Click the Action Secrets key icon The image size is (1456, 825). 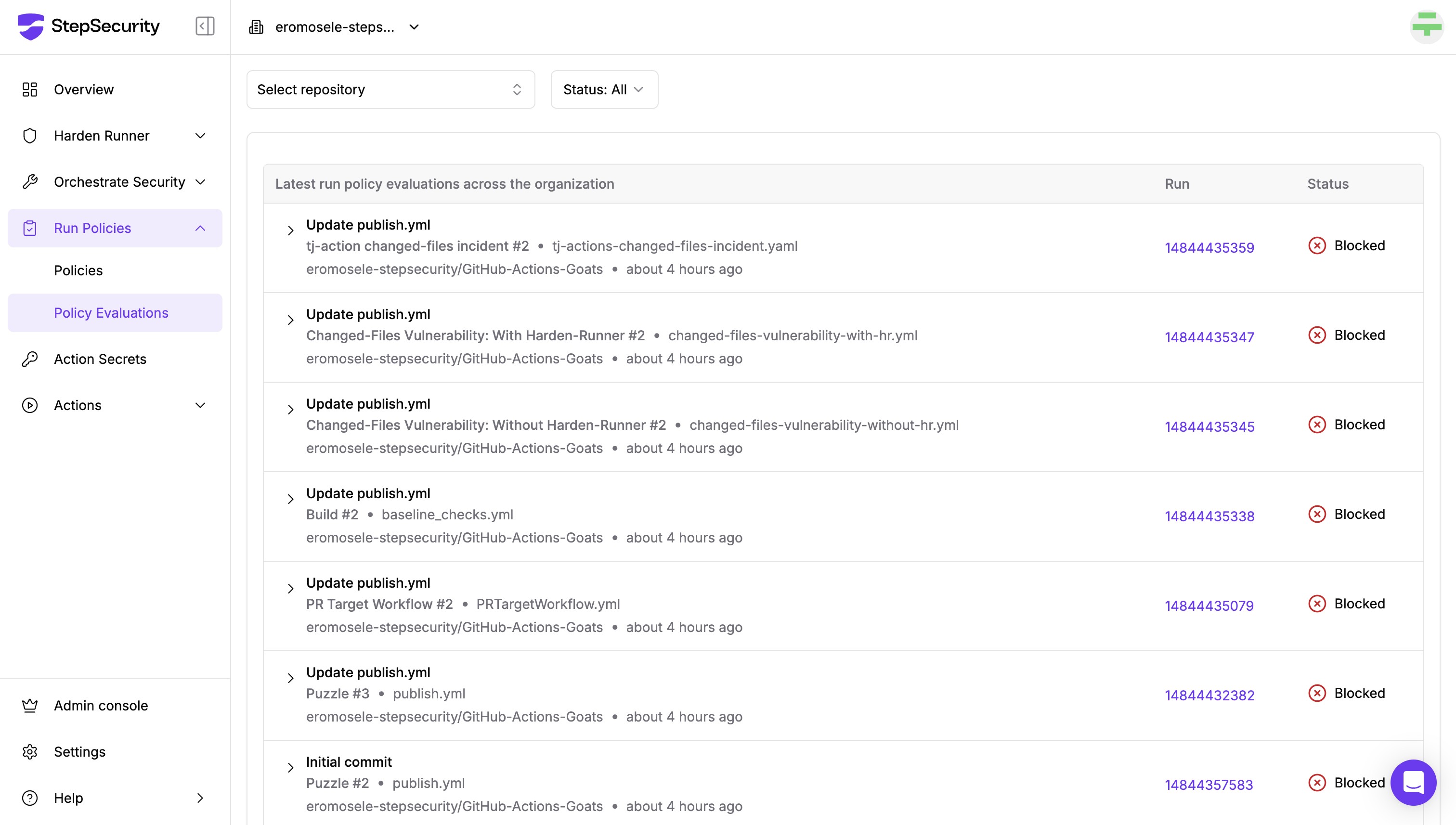(29, 359)
